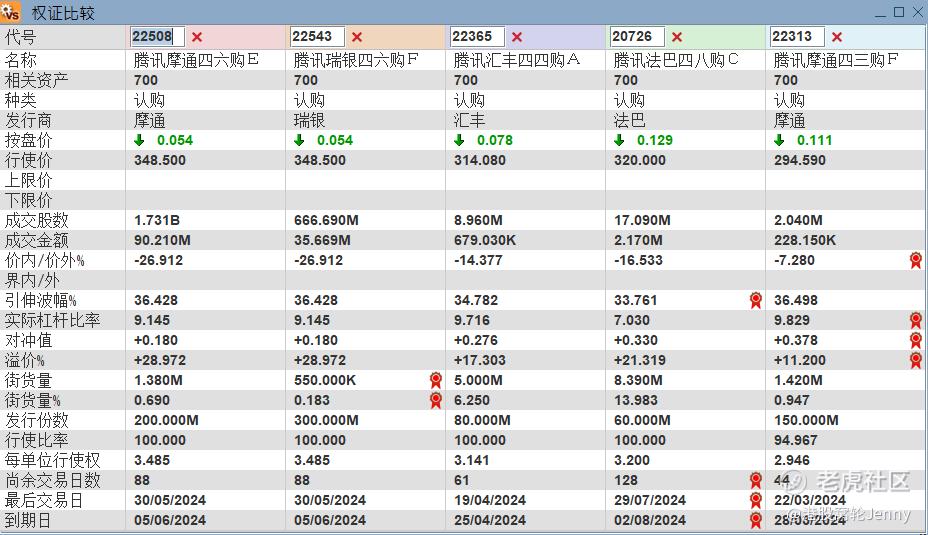Click the 街货量% row label
The image size is (928, 535).
coord(33,400)
